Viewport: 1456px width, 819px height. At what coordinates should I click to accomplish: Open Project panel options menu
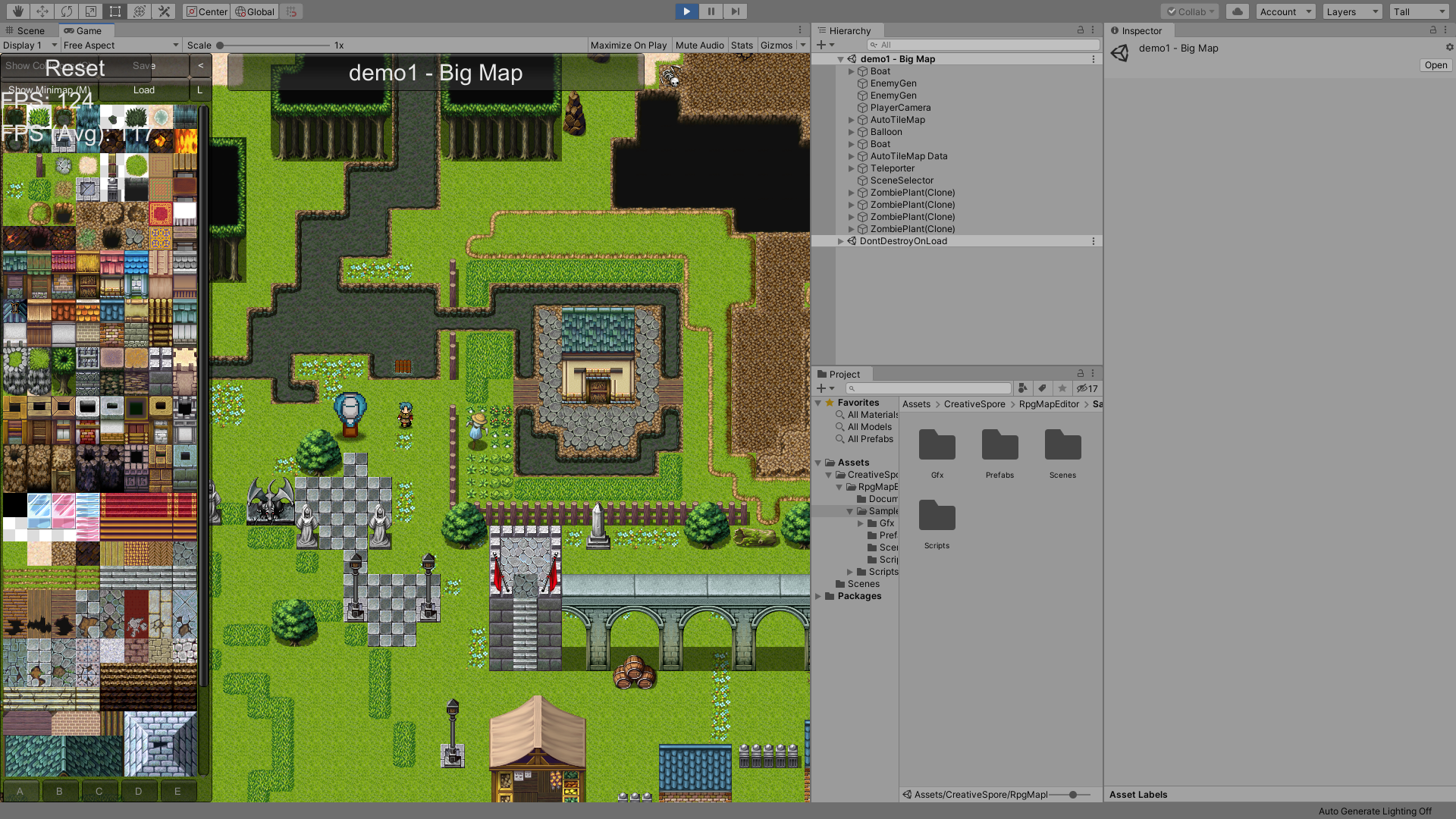(x=1093, y=374)
